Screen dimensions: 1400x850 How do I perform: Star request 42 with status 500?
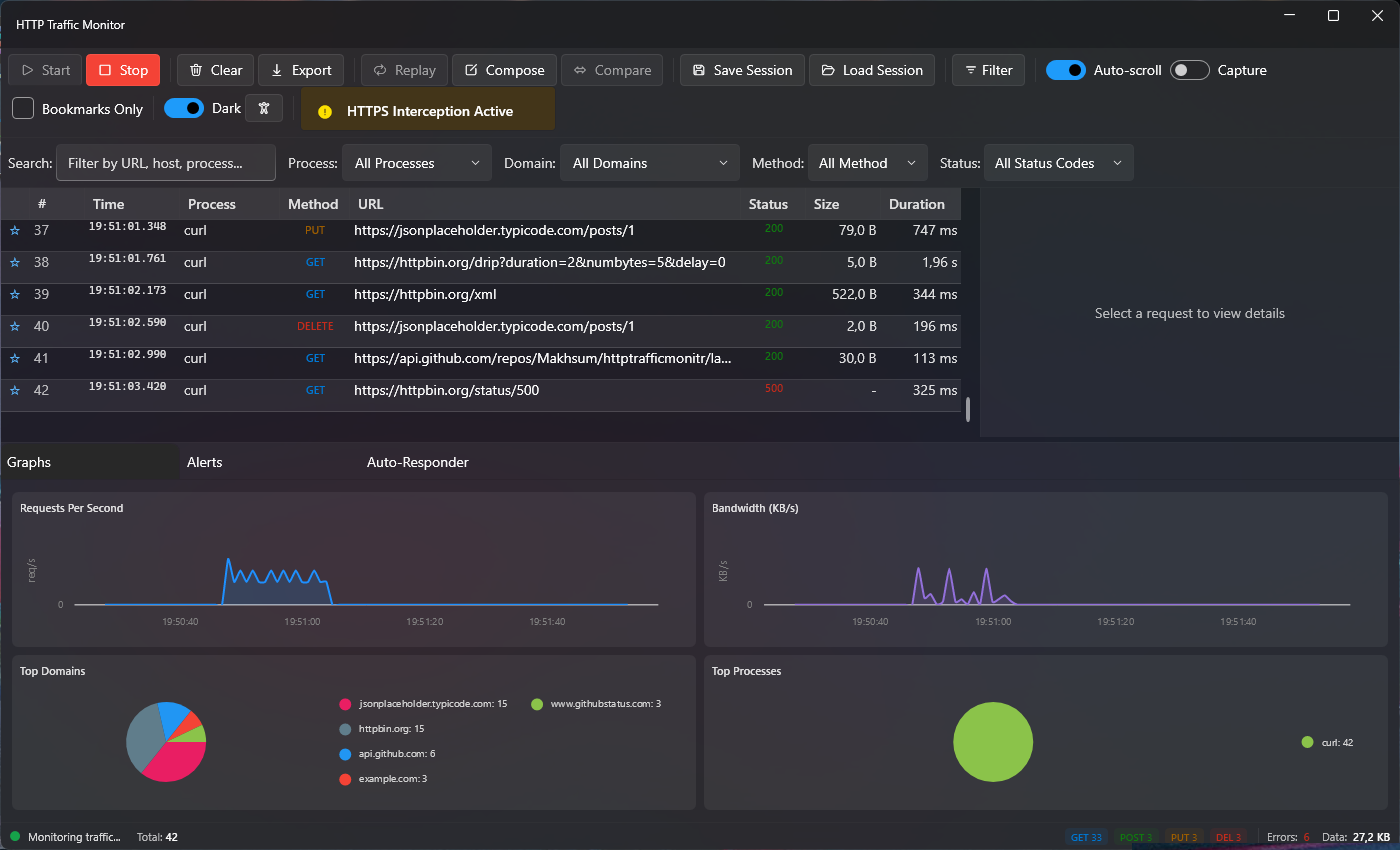[15, 391]
